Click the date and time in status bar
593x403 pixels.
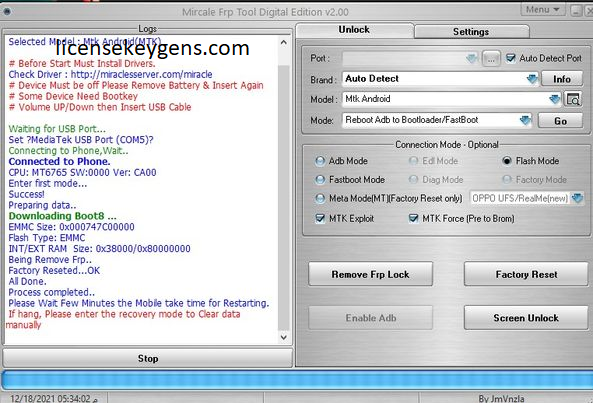click(x=54, y=398)
